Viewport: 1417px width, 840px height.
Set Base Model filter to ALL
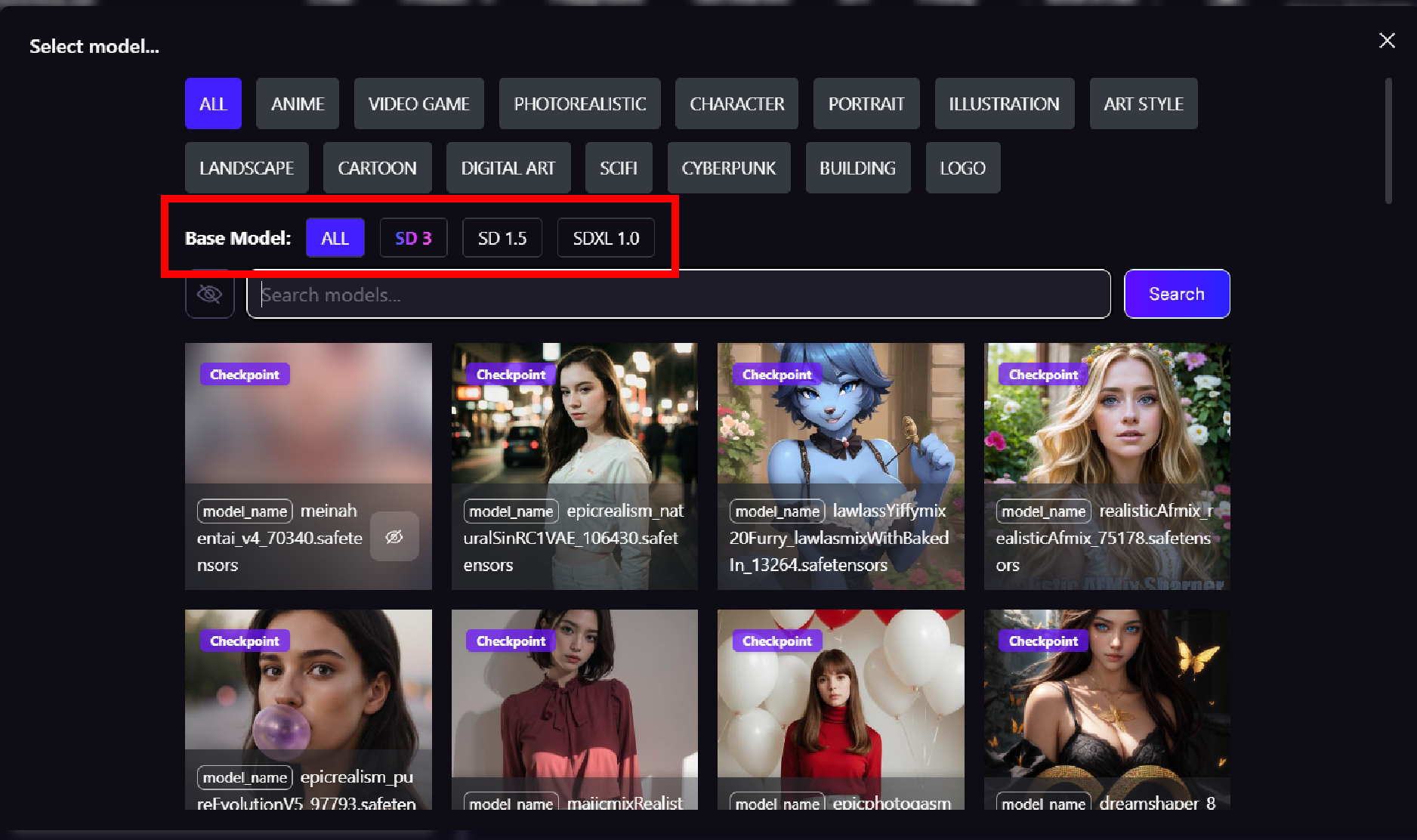(335, 238)
